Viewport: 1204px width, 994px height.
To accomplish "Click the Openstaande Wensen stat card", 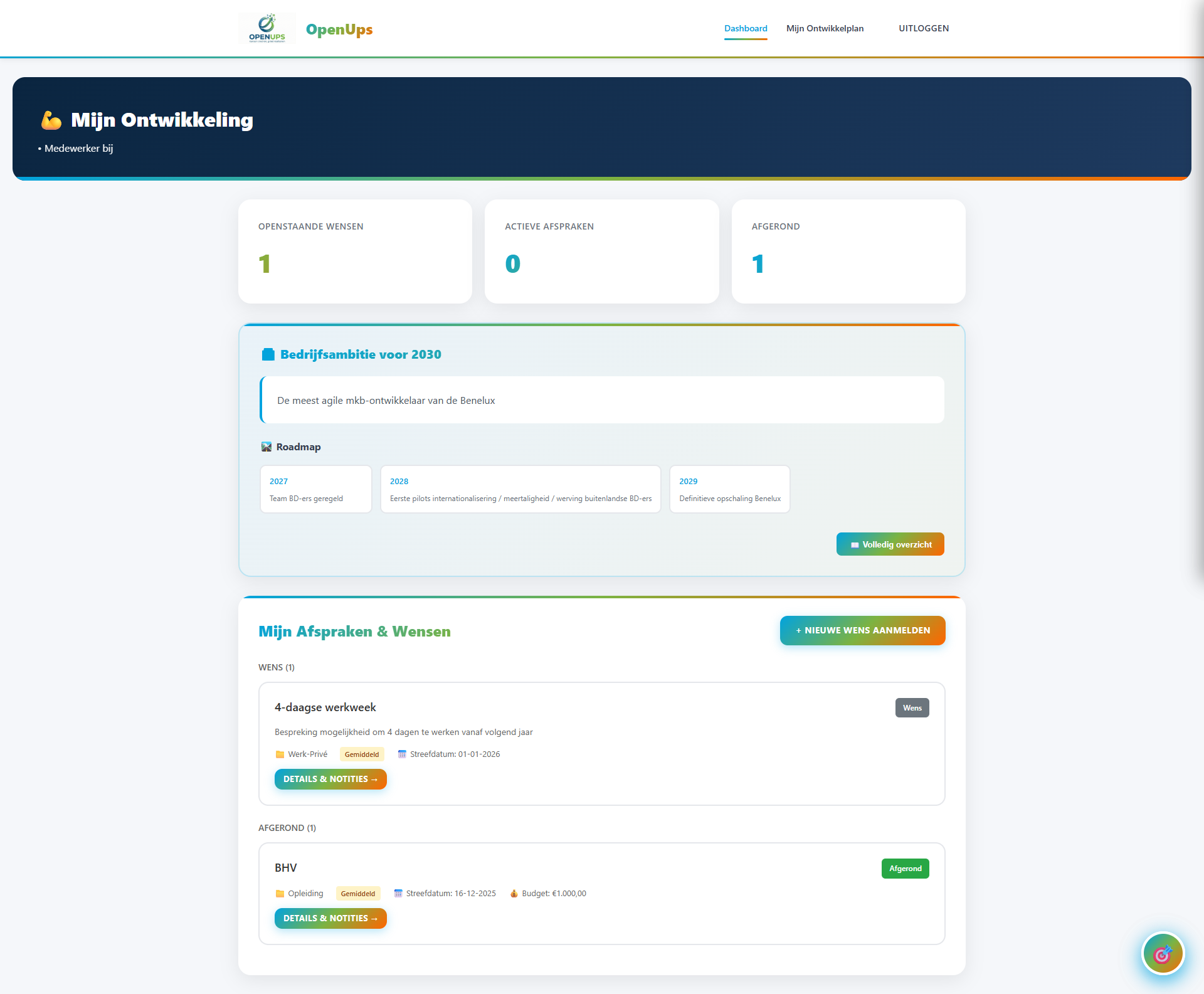I will (x=355, y=251).
